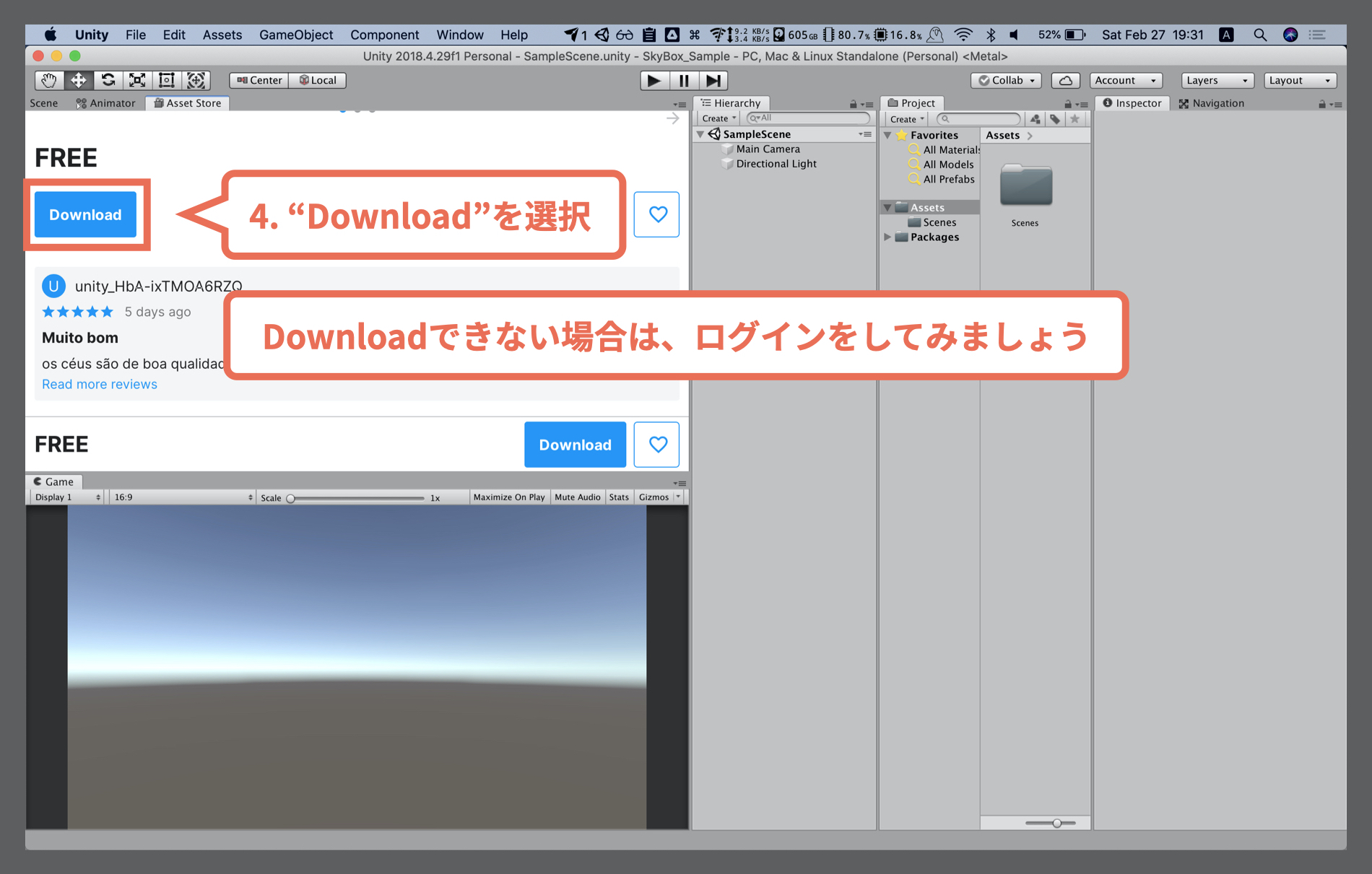Open the Read more reviews link

pyautogui.click(x=100, y=385)
